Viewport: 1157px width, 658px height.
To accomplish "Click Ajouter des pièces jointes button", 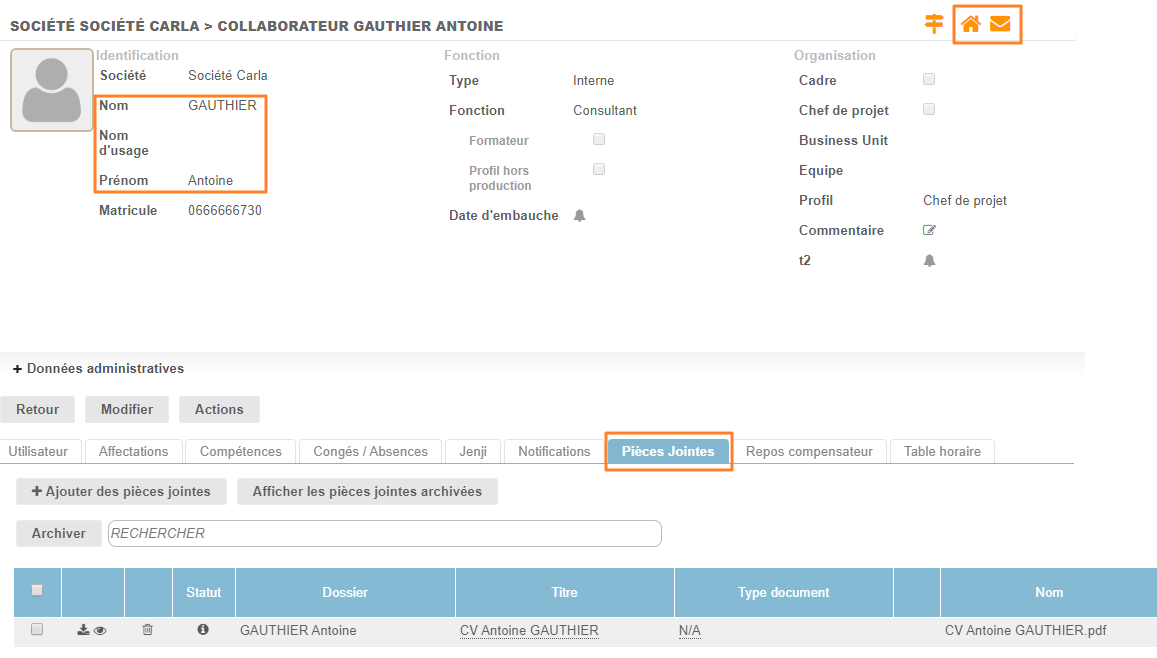I will [x=121, y=491].
